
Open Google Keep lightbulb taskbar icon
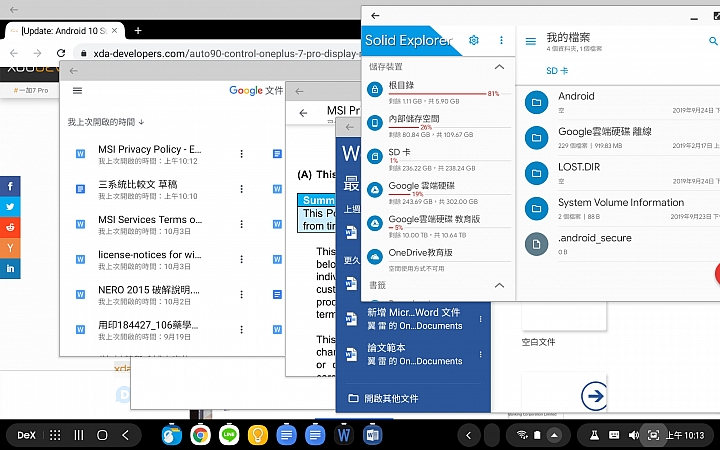click(x=258, y=435)
